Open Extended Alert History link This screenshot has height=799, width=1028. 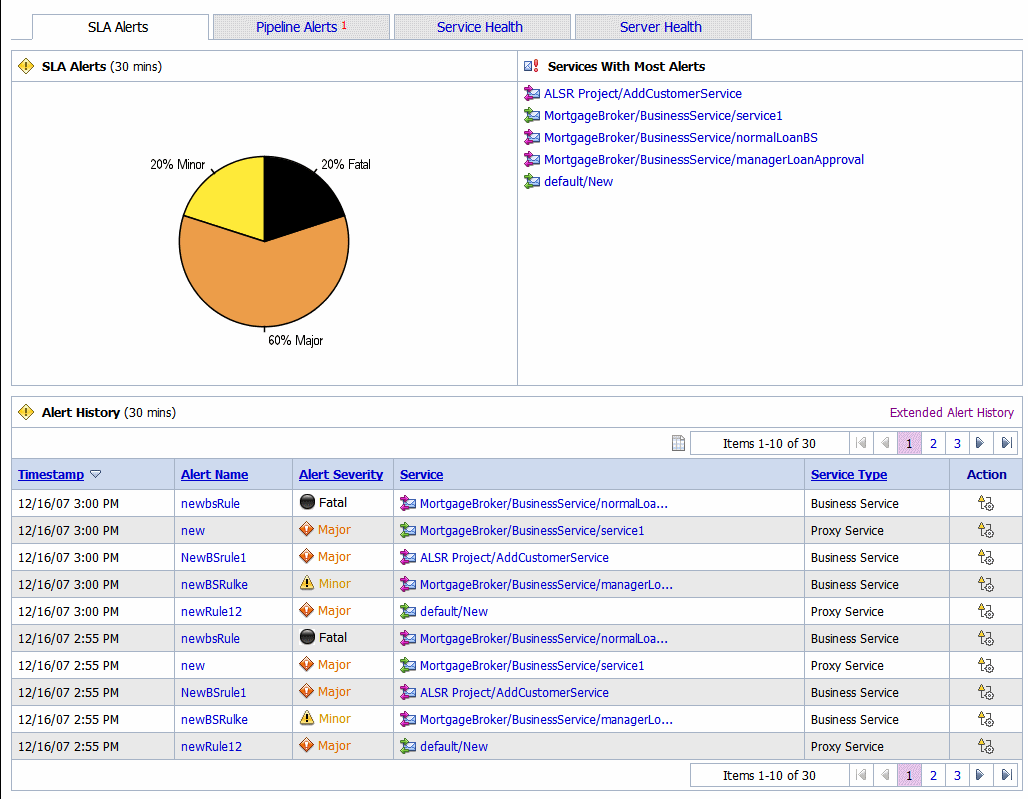(951, 413)
